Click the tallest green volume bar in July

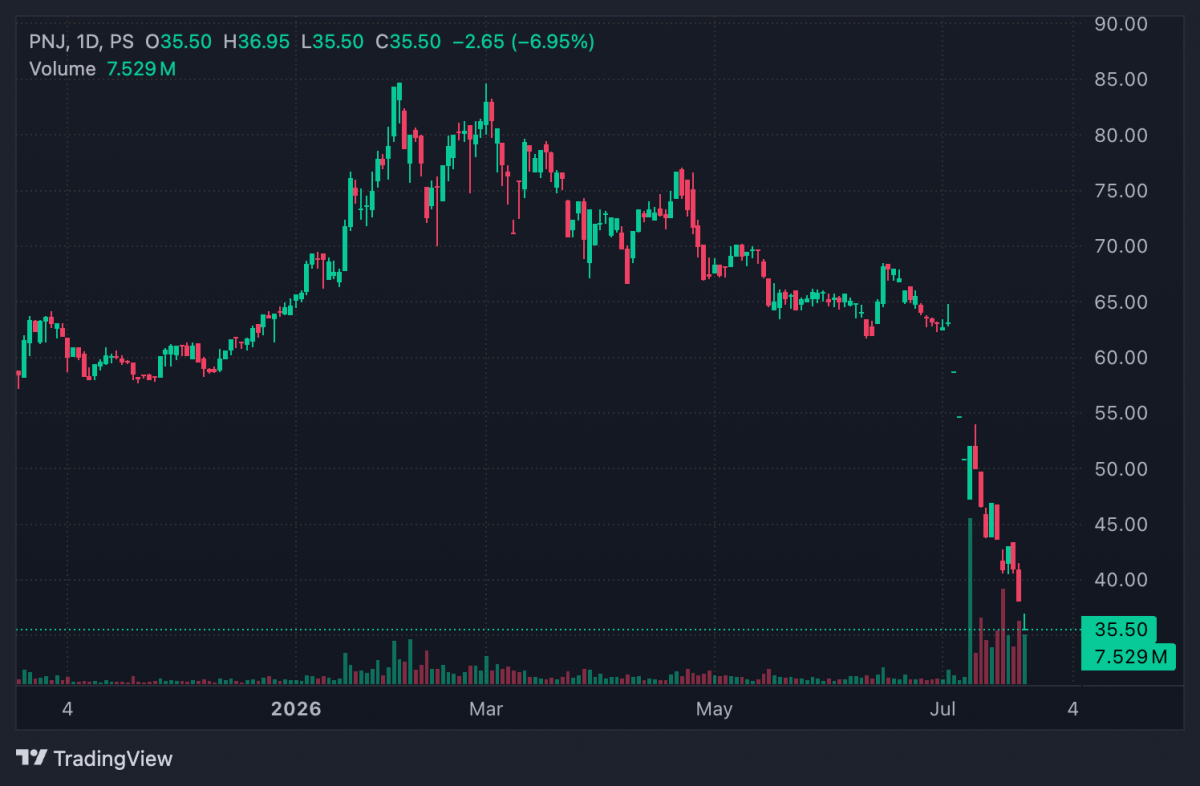click(970, 601)
